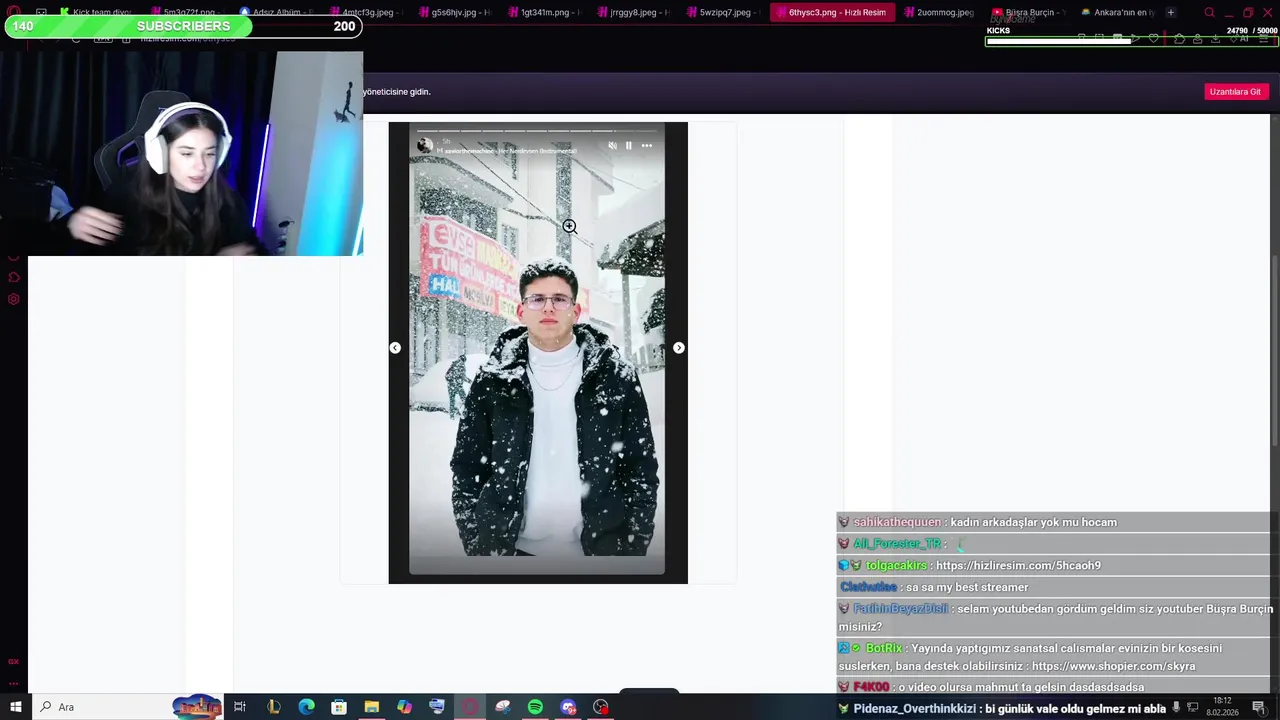
Task: Open File Explorer from the taskbar
Action: coord(371,707)
